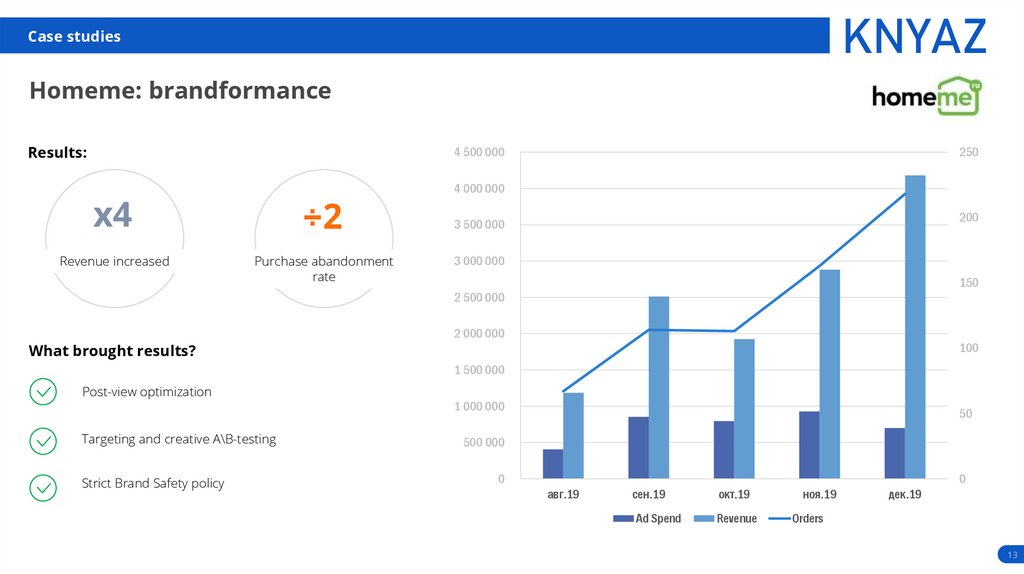
Task: Click the Ad Spend legend color swatch
Action: (x=622, y=519)
